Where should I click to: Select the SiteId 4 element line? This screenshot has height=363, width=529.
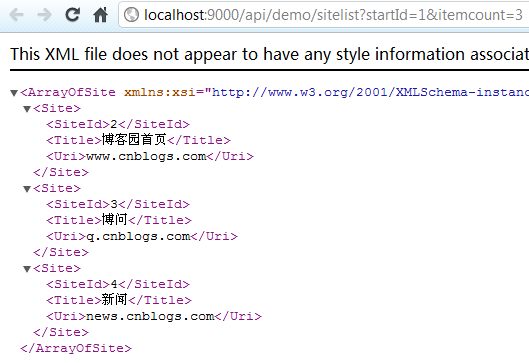point(118,284)
